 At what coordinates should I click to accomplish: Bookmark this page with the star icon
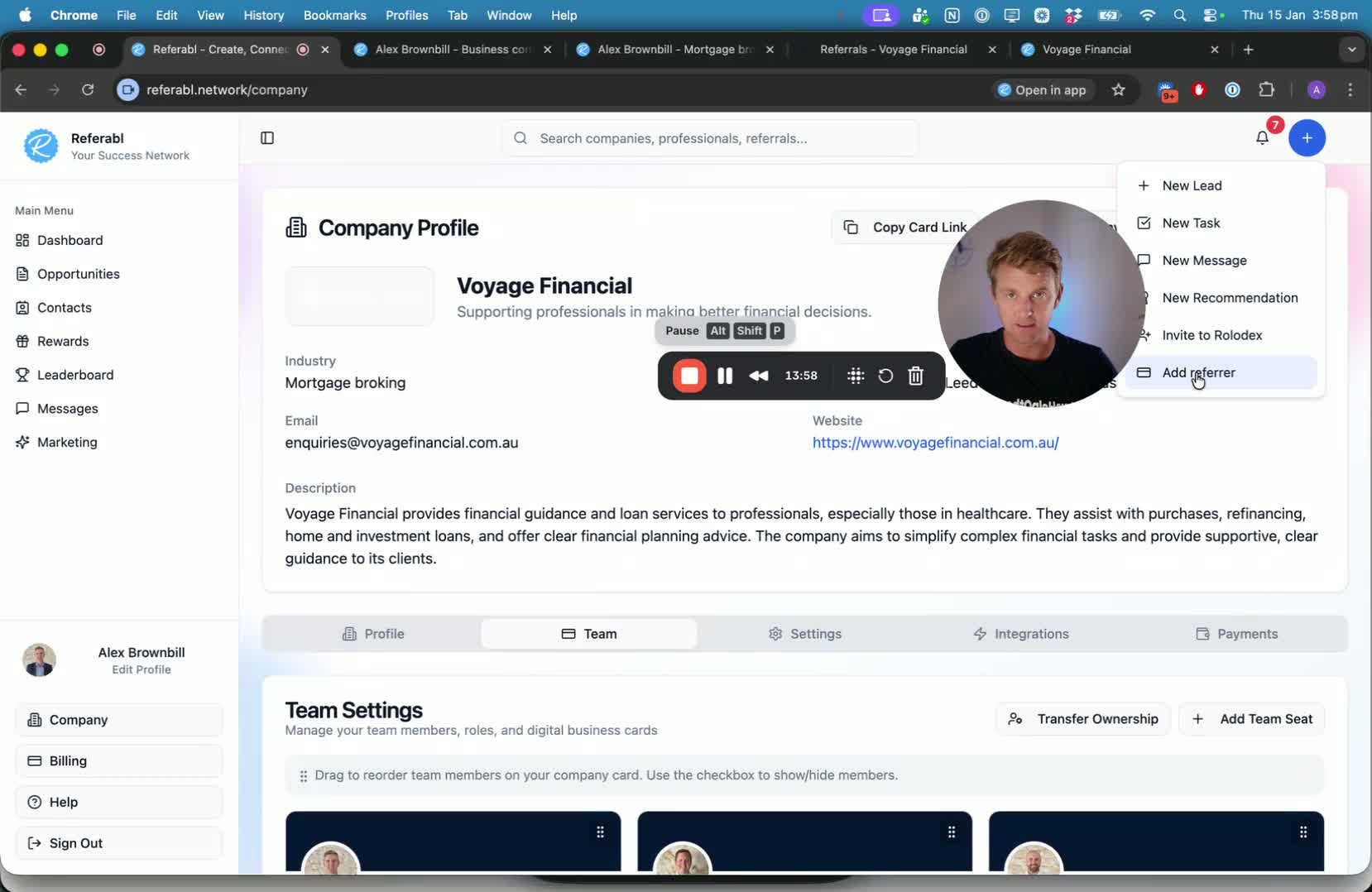pos(1119,90)
